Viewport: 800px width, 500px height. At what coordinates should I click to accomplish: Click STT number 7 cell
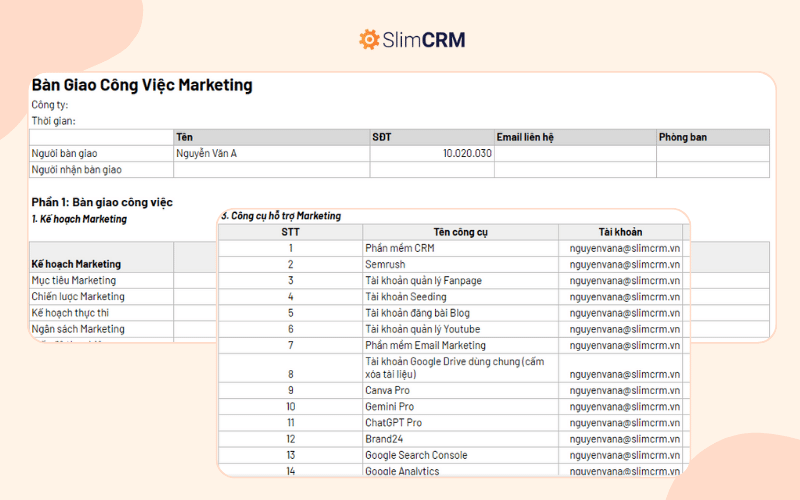(x=290, y=345)
